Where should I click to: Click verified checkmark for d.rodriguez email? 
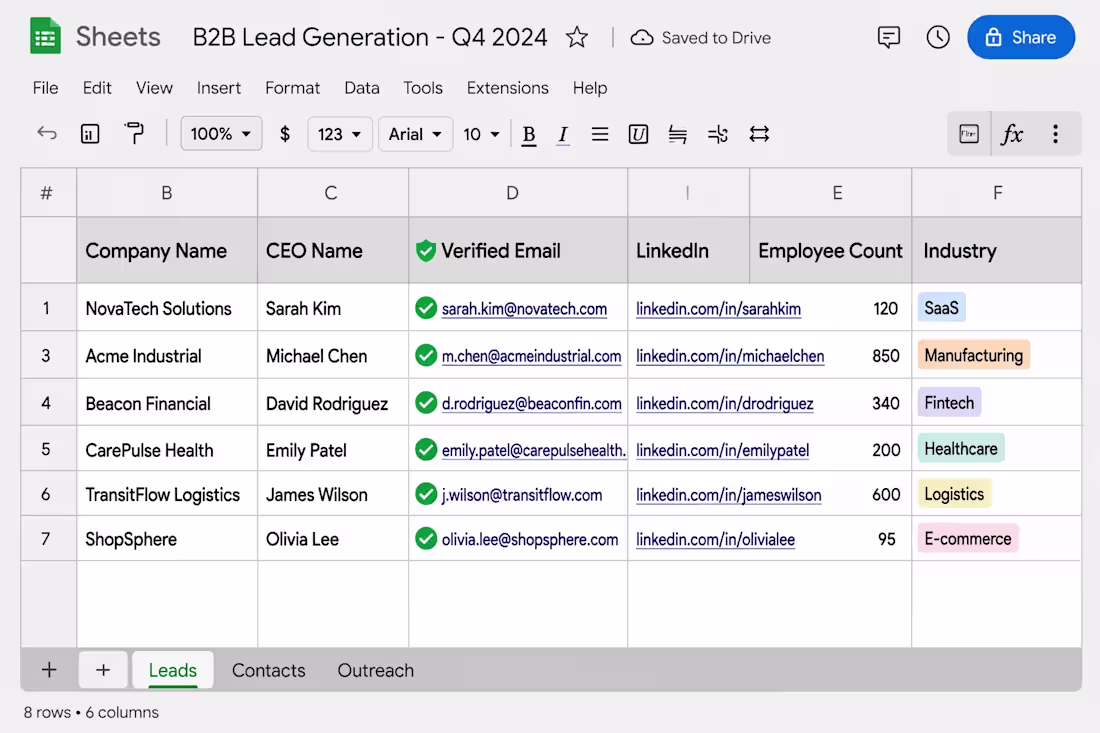click(425, 403)
